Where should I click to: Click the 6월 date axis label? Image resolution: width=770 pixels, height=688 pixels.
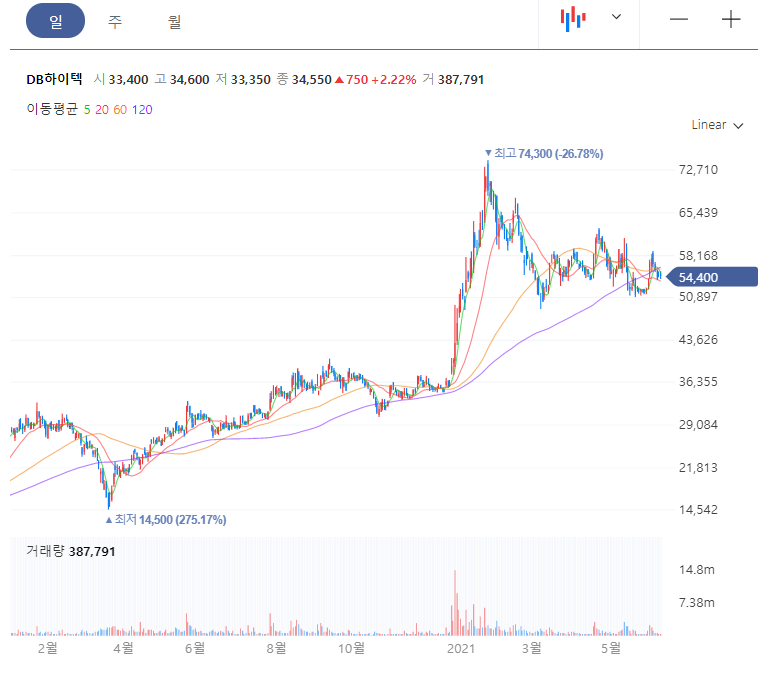[195, 648]
